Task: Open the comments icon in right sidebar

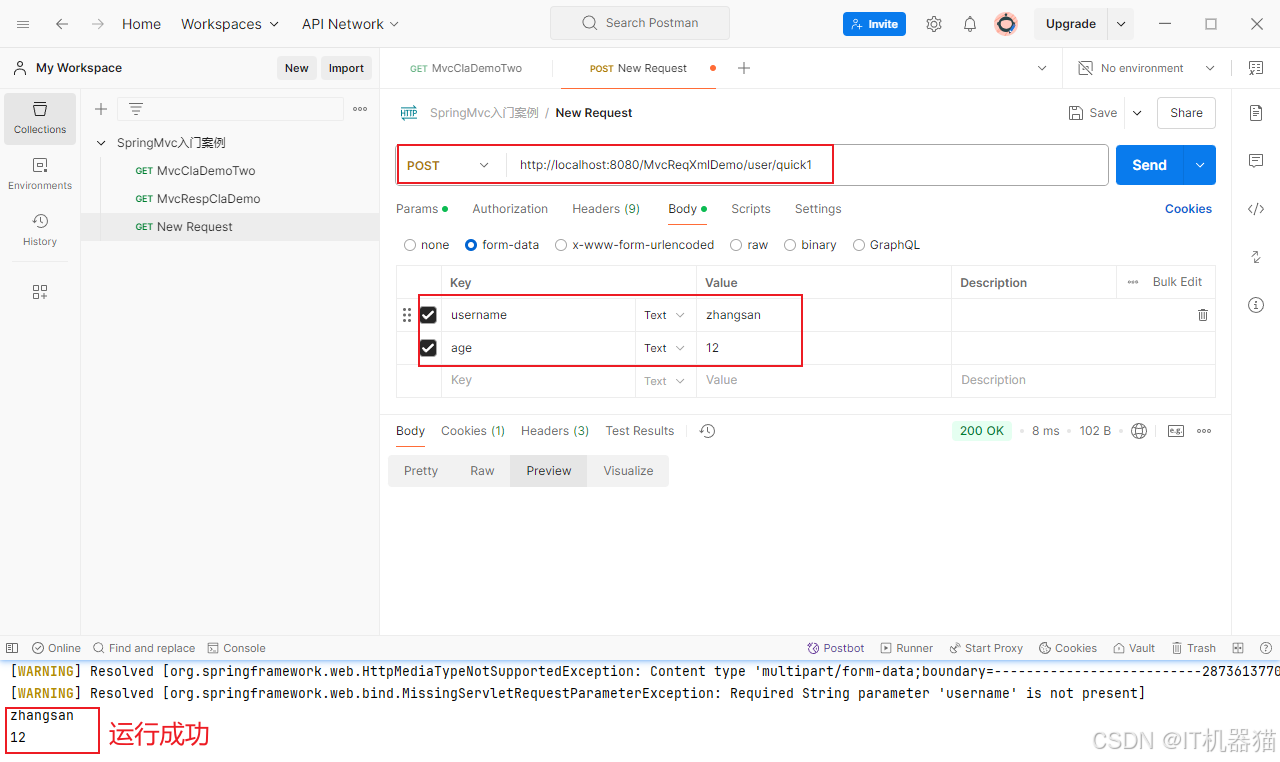Action: click(1256, 161)
